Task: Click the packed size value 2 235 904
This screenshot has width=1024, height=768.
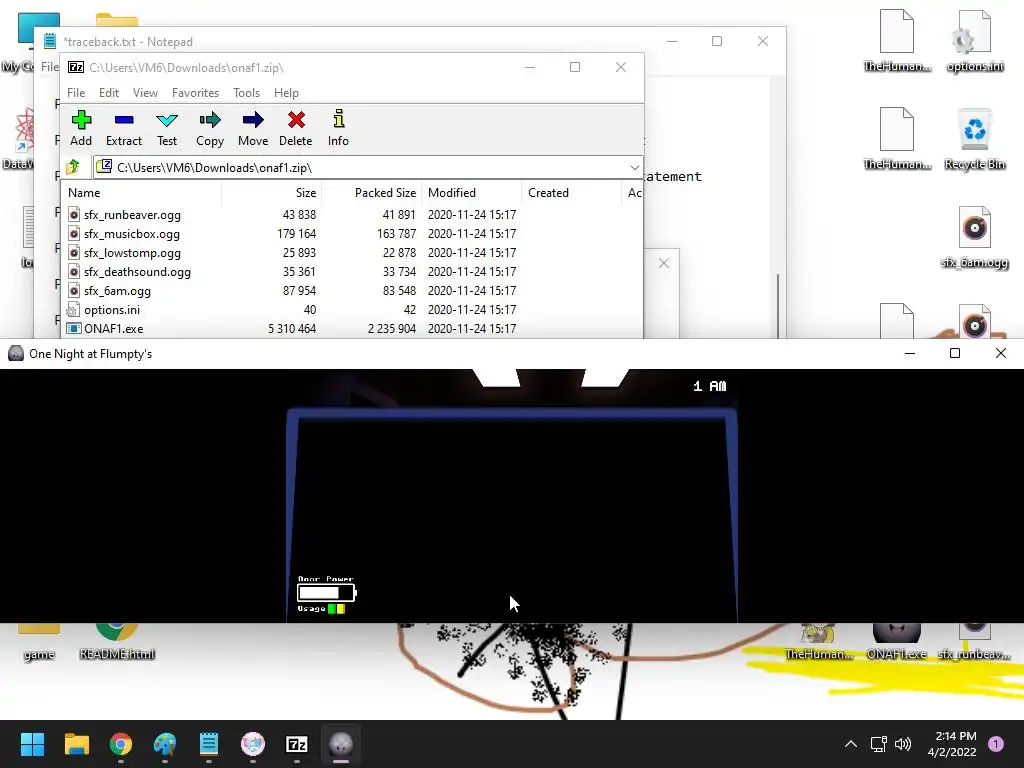Action: pyautogui.click(x=391, y=328)
